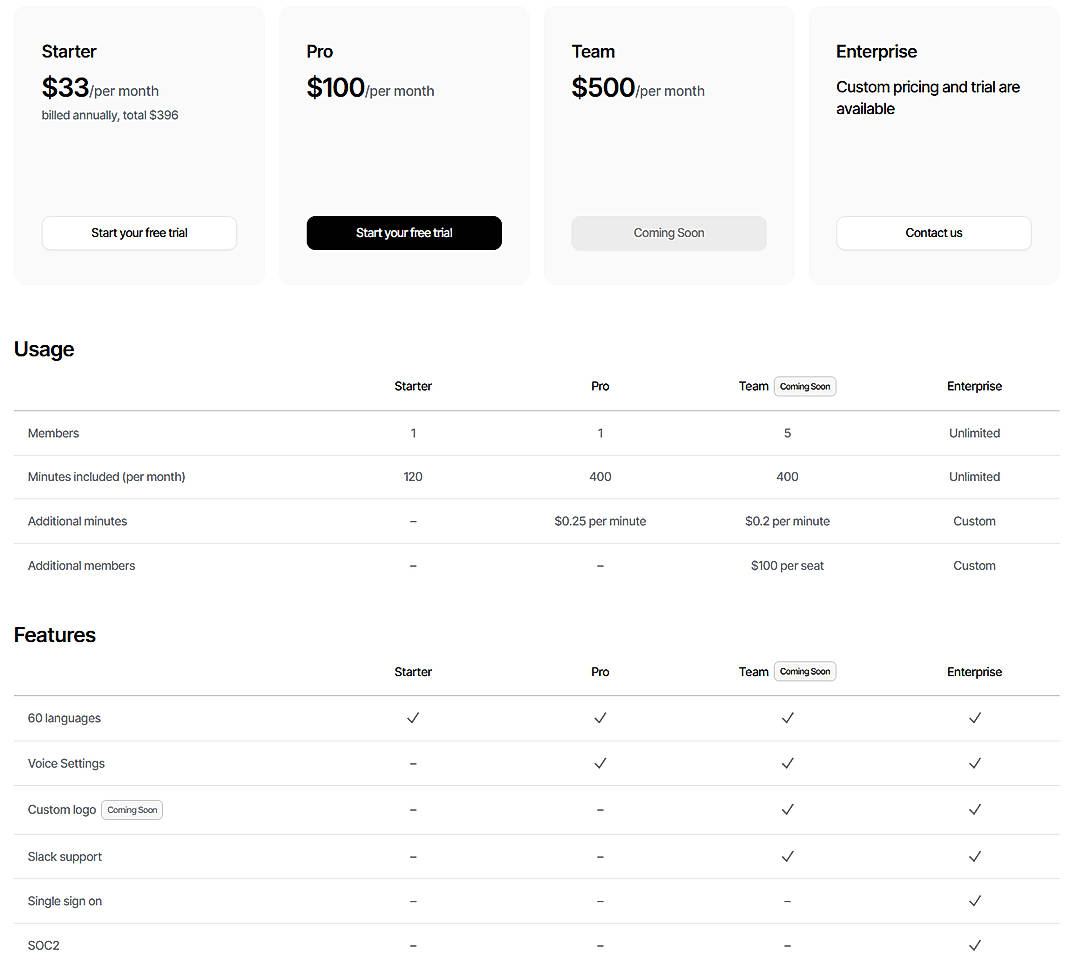Click the Voice Settings checkmark under Team

click(x=787, y=763)
